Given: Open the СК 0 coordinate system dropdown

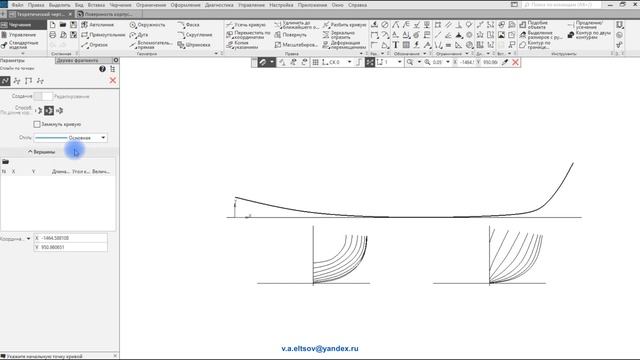Looking at the screenshot, I should click(349, 62).
